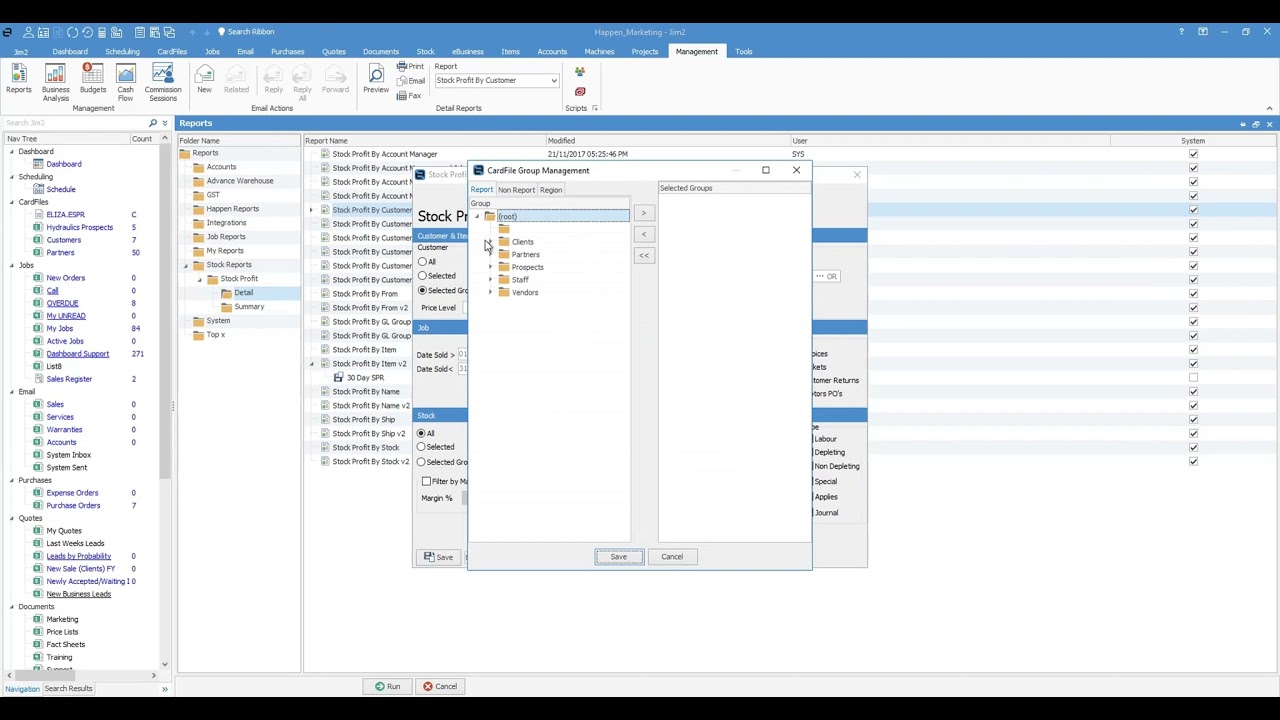
Task: Open Commission Sessions ribbon icon
Action: (163, 82)
